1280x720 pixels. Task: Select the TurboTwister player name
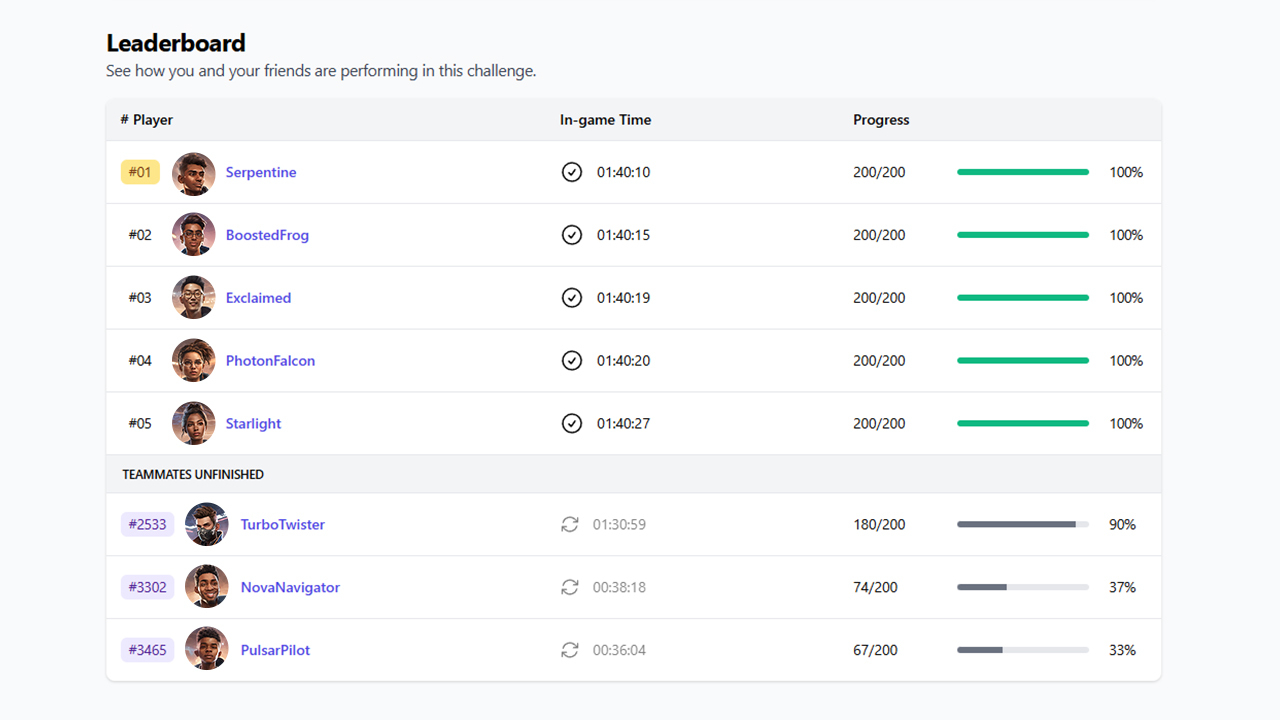282,524
